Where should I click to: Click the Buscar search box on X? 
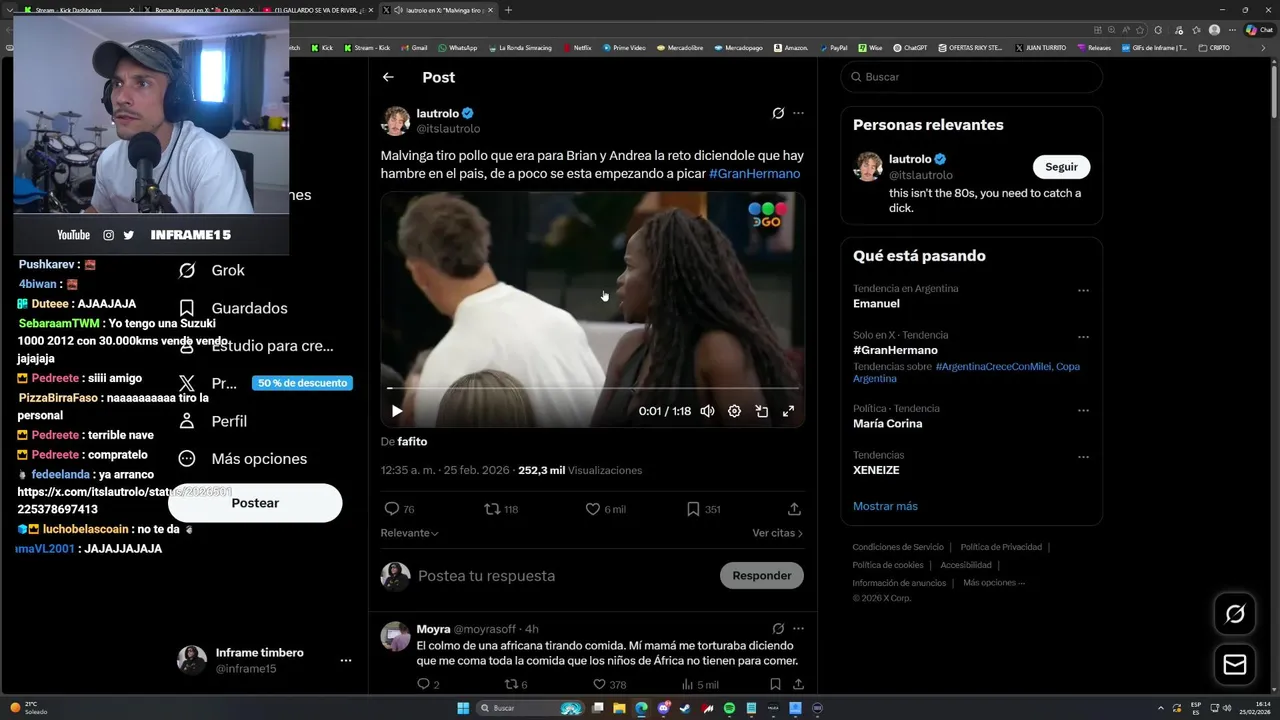[x=971, y=77]
